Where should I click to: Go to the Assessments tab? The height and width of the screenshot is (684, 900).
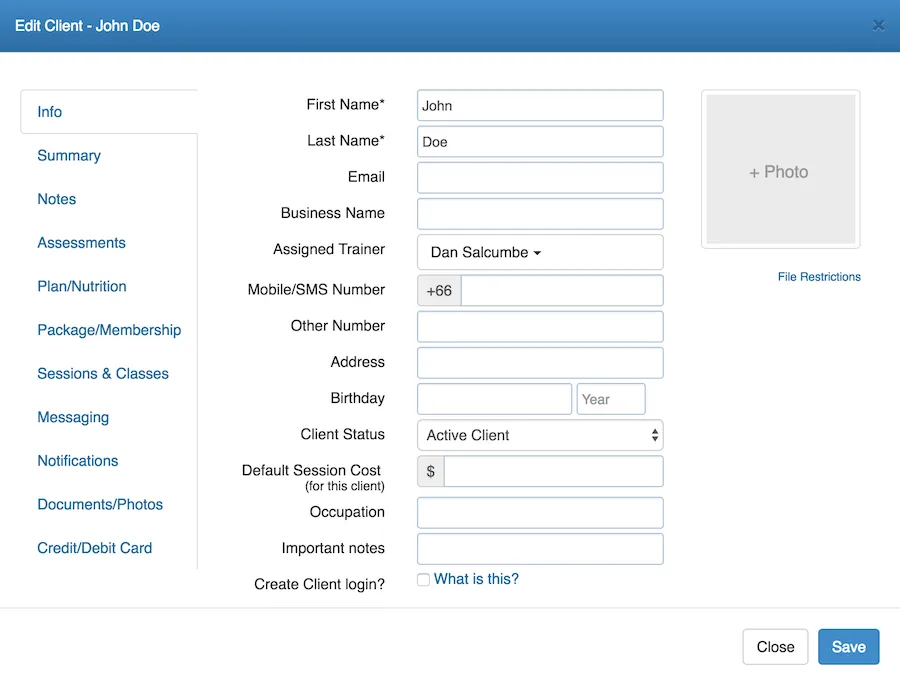tap(81, 243)
